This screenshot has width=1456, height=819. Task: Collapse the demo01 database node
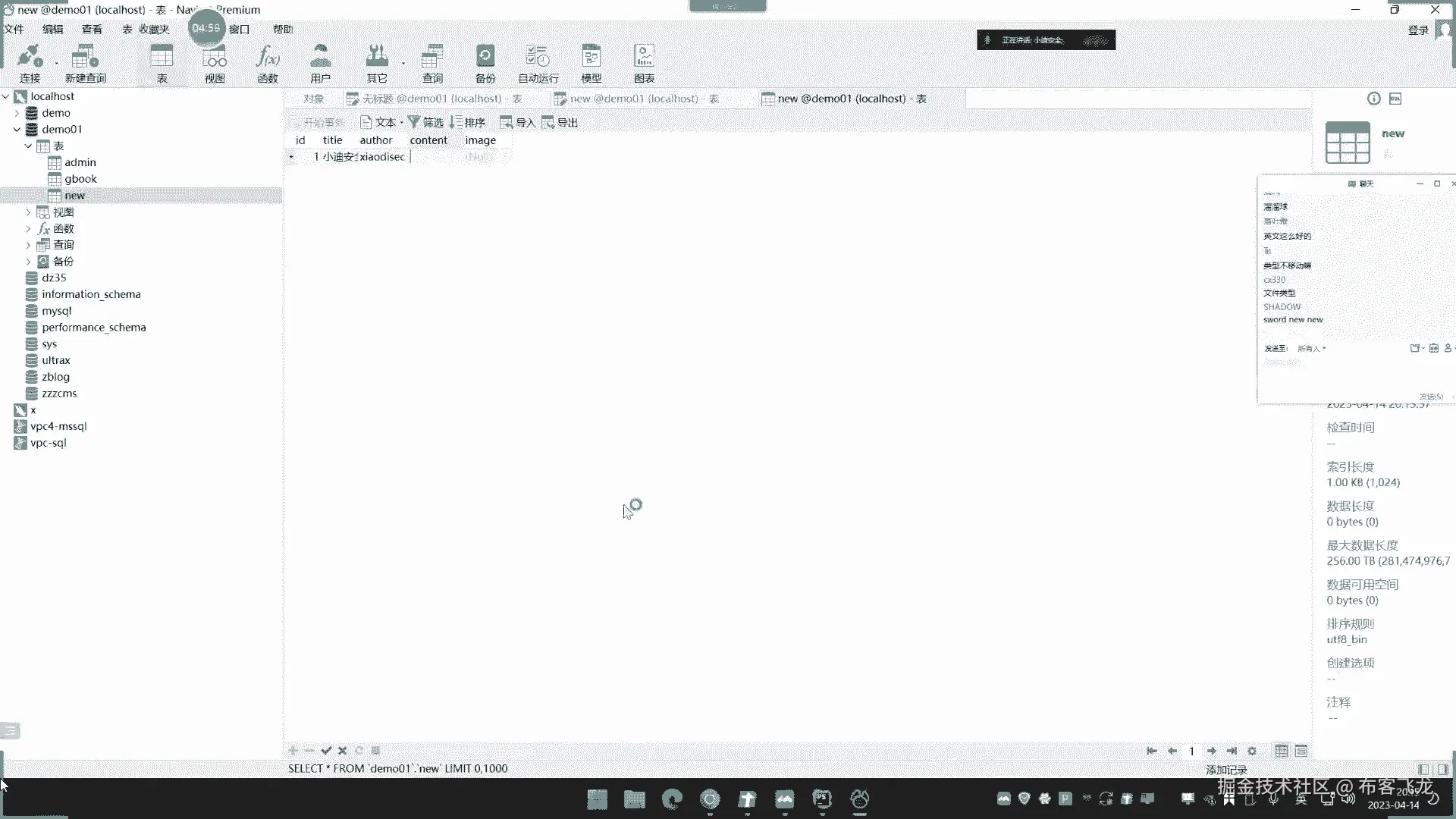pos(17,130)
